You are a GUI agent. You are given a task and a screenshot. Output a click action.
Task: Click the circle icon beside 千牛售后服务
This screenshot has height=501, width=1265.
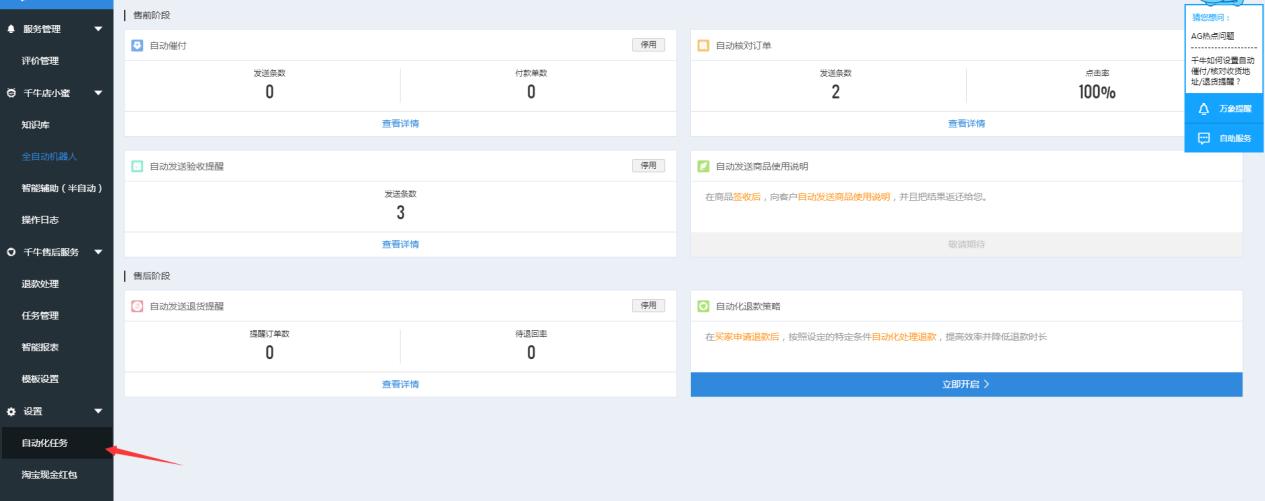11,252
